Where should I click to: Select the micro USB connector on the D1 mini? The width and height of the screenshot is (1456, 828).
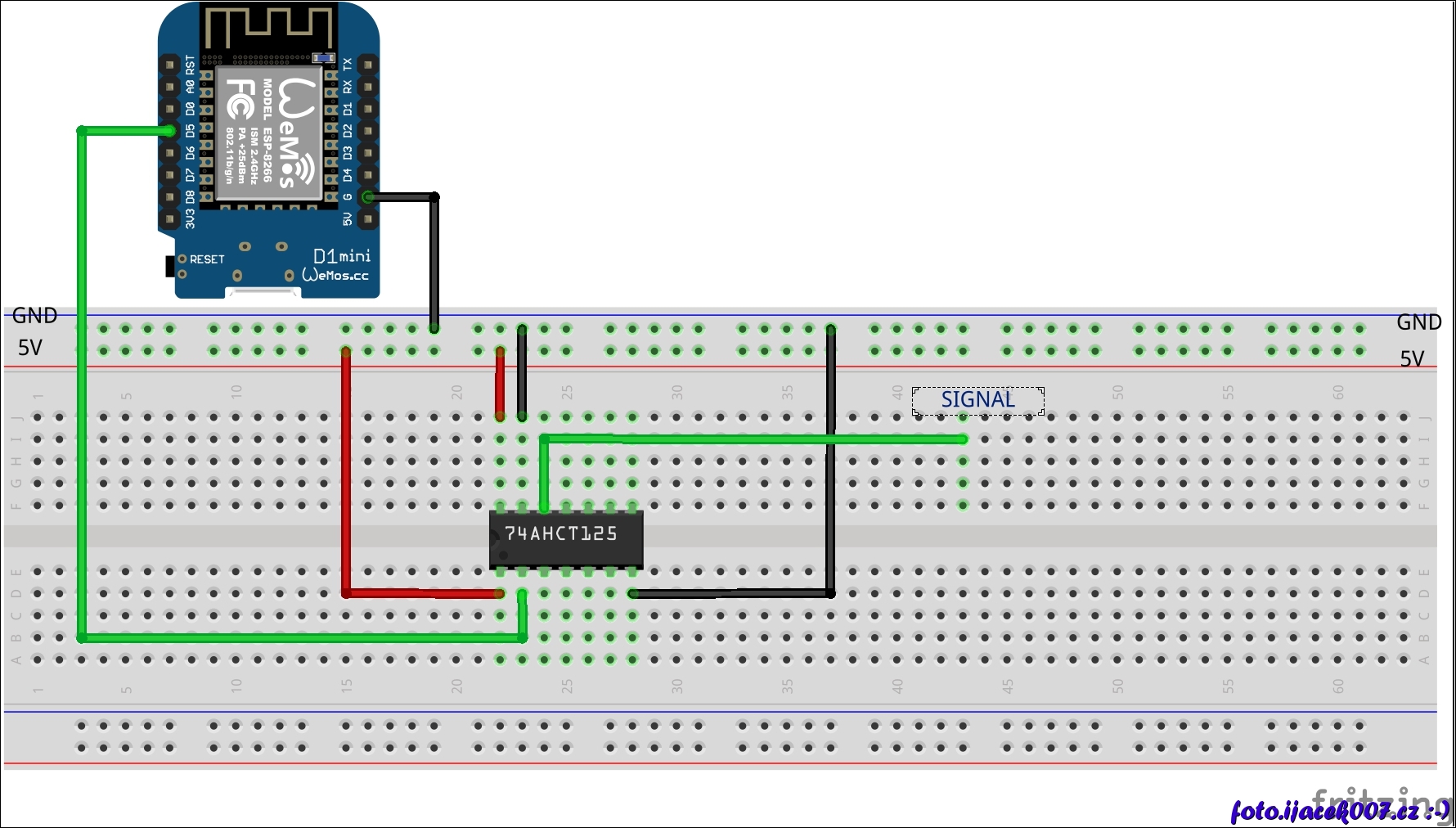tap(262, 292)
